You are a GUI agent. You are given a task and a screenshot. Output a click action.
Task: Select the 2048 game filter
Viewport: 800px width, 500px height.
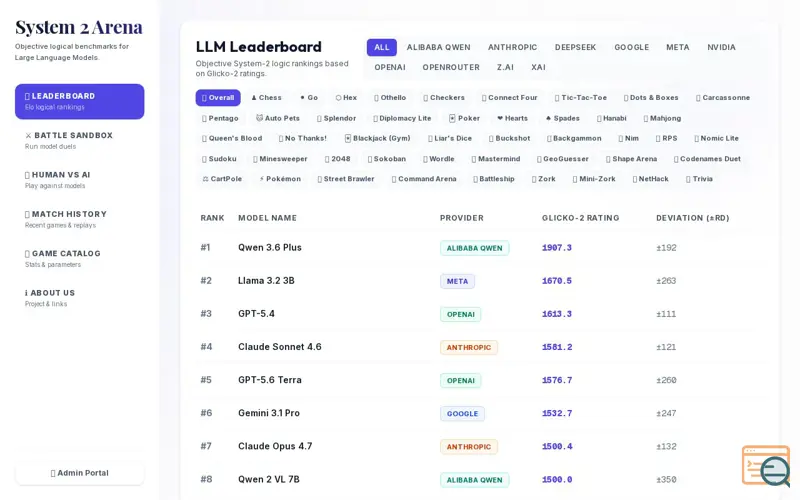pyautogui.click(x=337, y=159)
